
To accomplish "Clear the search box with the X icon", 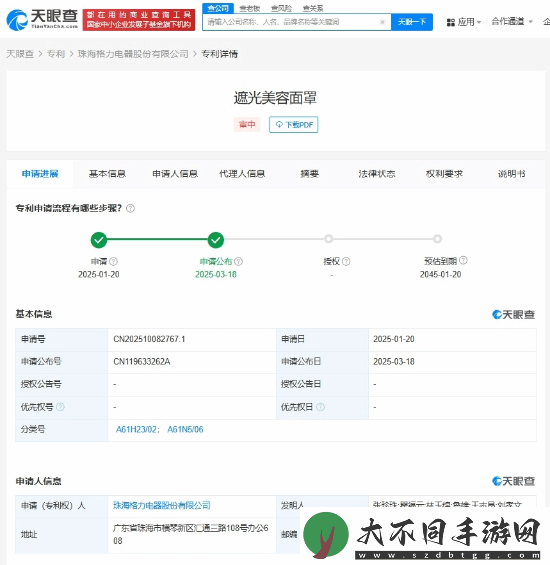I will pos(382,22).
